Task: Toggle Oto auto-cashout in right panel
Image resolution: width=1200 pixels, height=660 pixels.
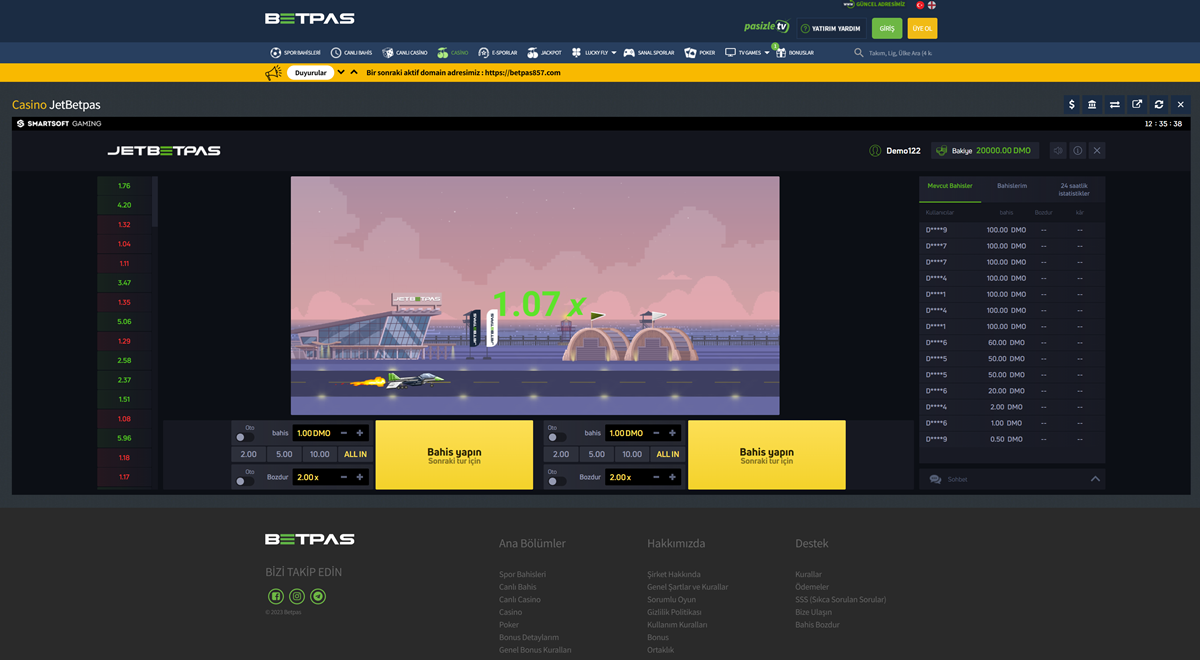Action: pos(557,481)
